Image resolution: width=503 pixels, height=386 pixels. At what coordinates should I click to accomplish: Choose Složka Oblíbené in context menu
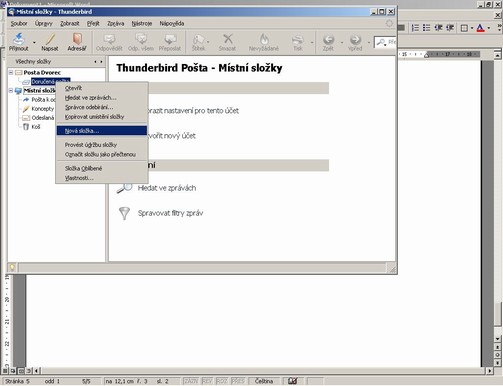(x=102, y=168)
